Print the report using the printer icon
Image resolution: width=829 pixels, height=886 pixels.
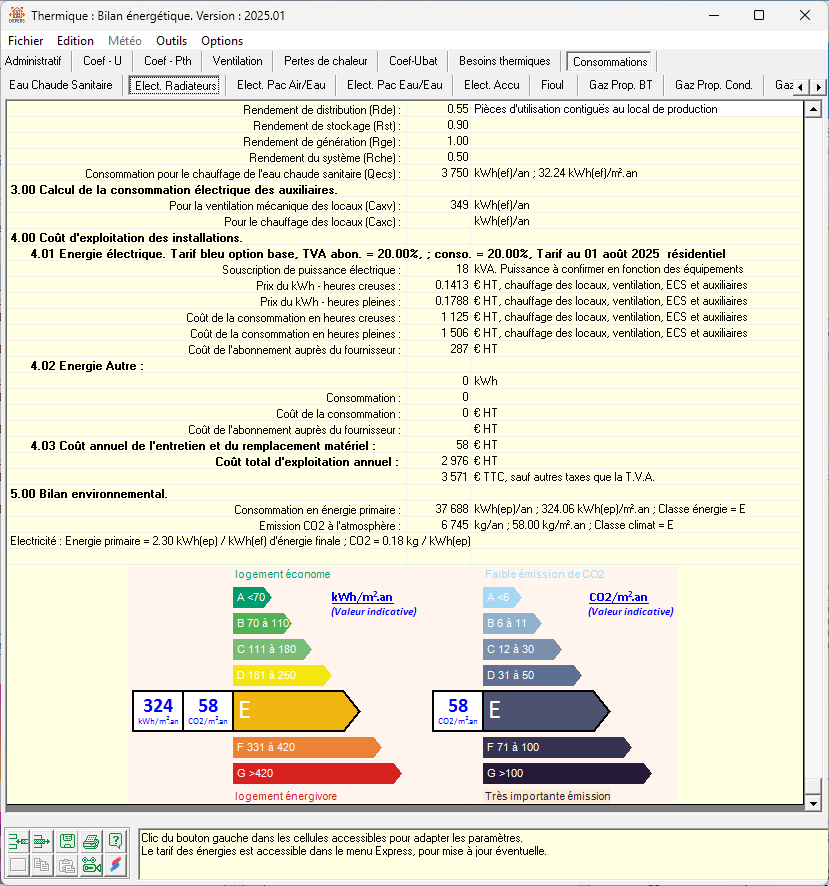(x=92, y=841)
